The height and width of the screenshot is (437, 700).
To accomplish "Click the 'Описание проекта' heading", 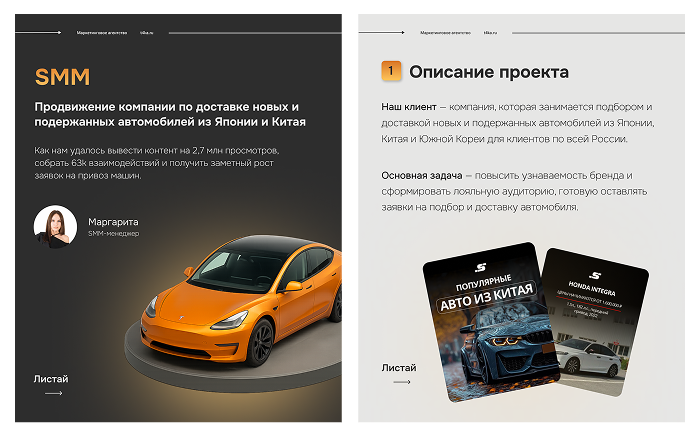I will point(489,72).
